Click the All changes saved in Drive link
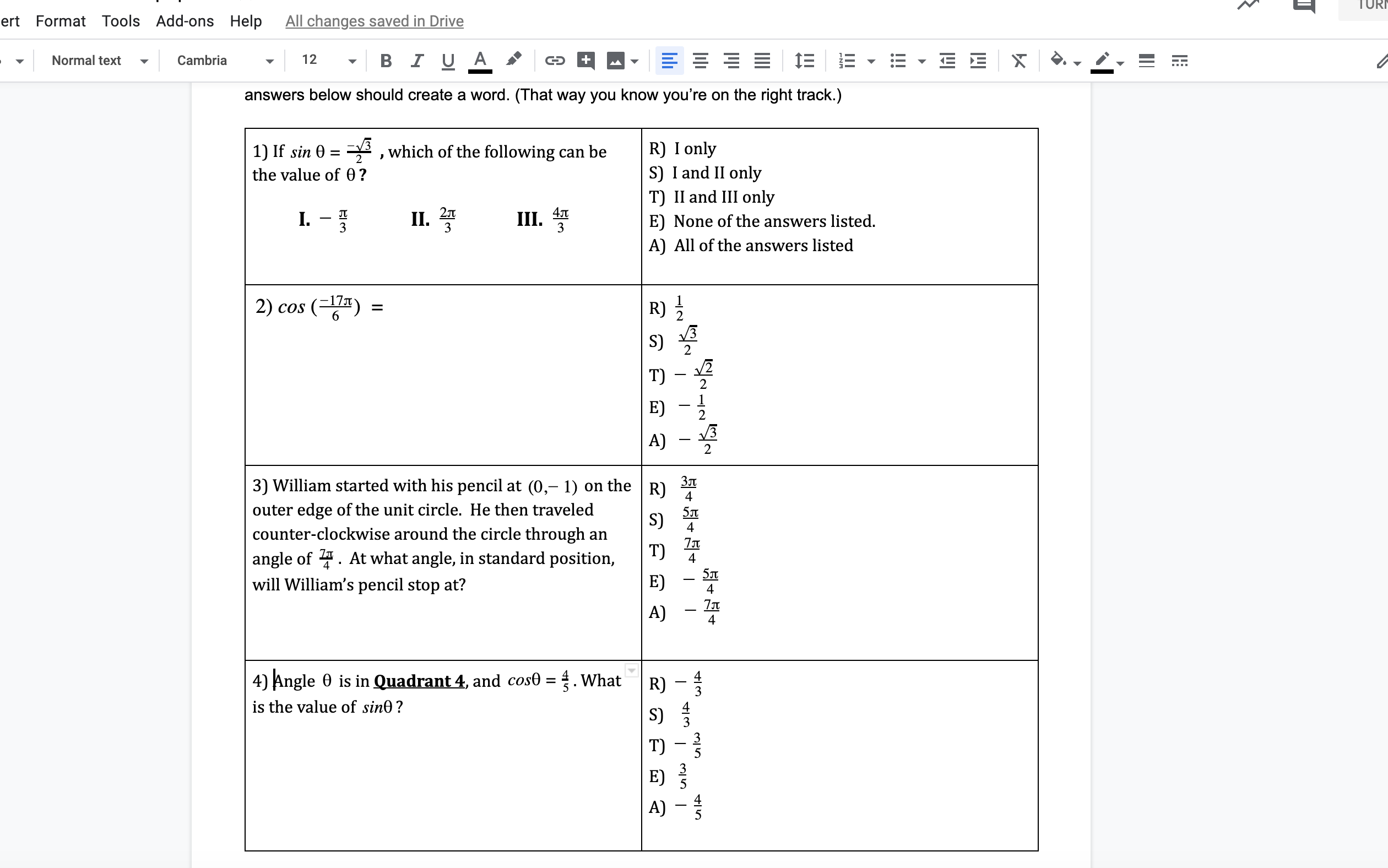The height and width of the screenshot is (868, 1388). tap(373, 21)
